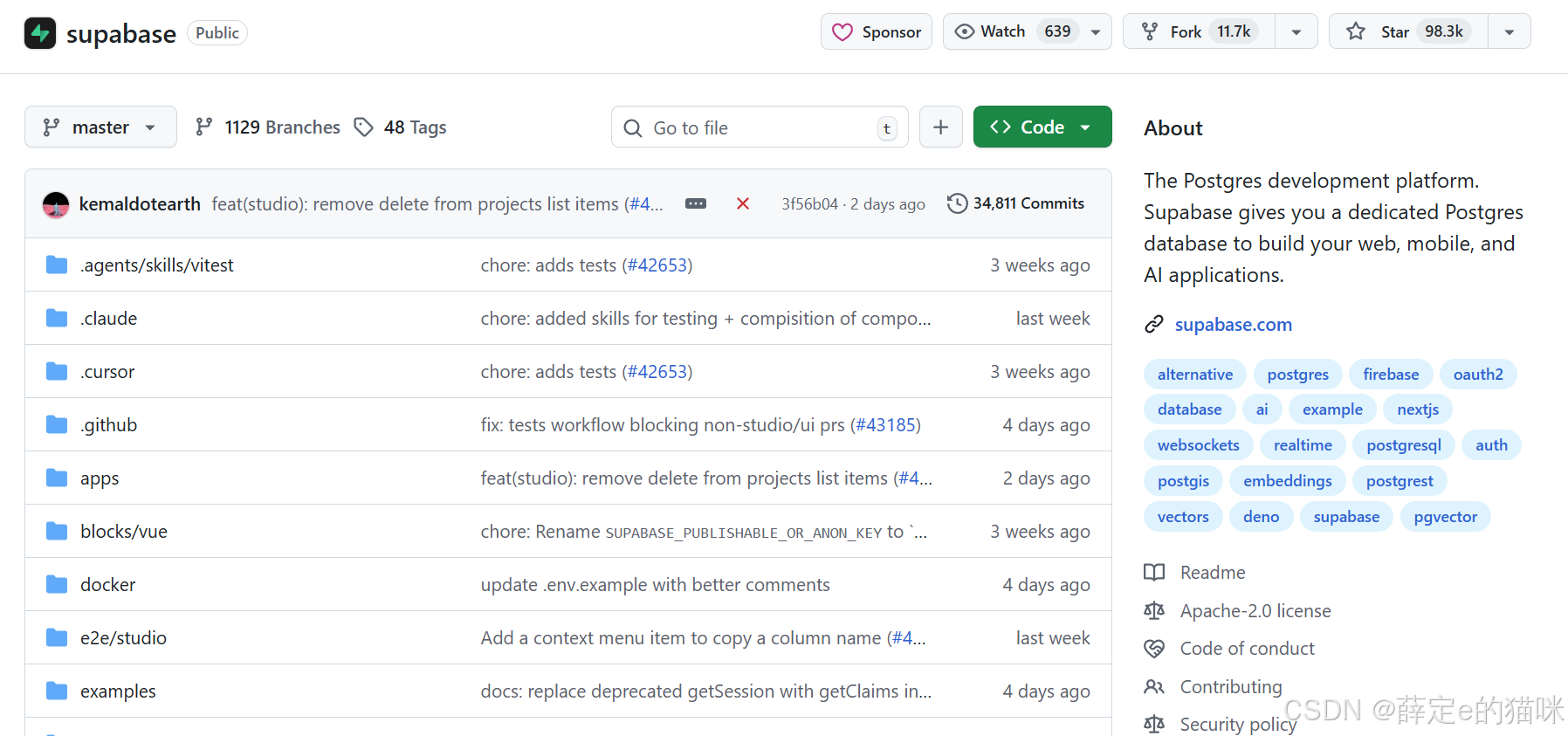
Task: Focus the Go to file search field
Action: 760,127
